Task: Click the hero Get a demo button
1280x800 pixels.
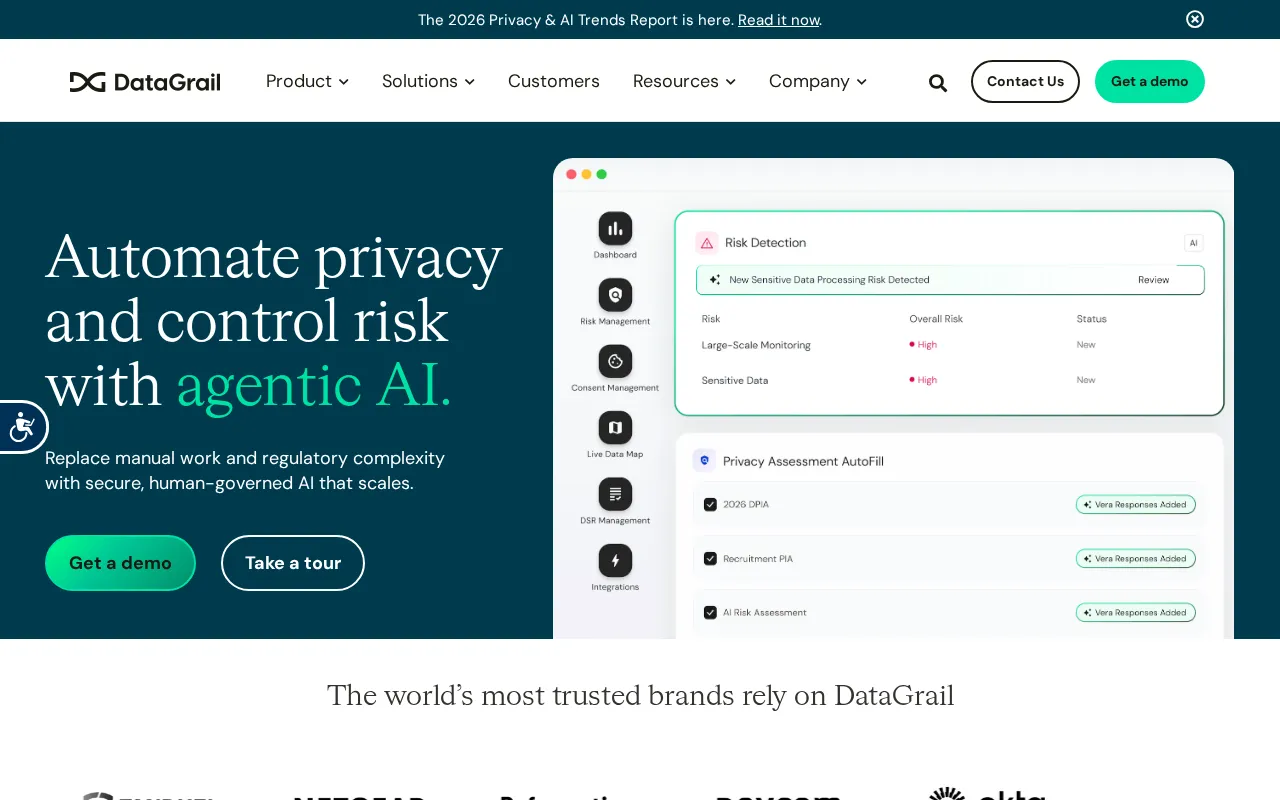Action: pyautogui.click(x=120, y=563)
